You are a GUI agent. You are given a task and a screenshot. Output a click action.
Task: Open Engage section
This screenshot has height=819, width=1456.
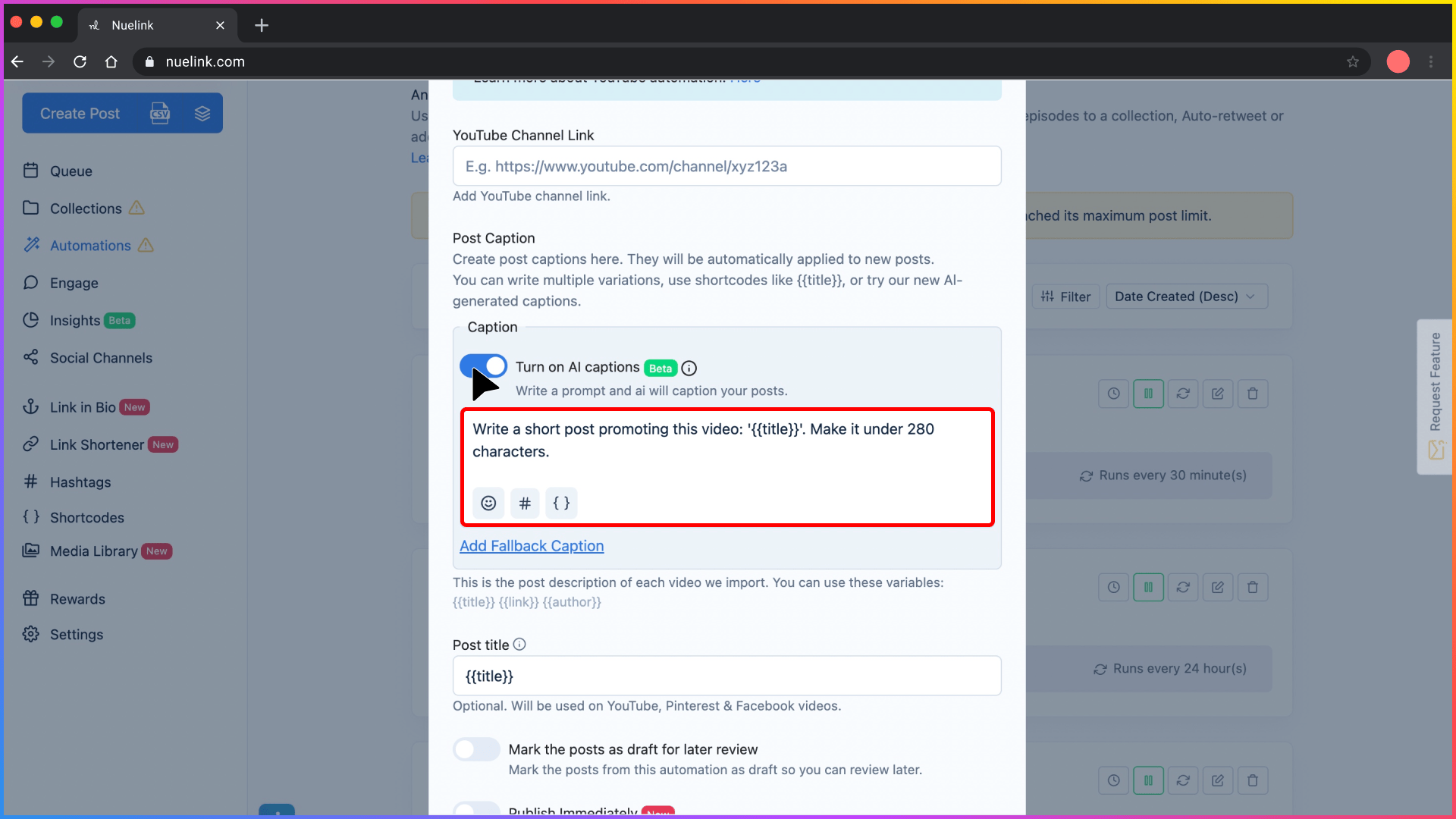[x=74, y=283]
